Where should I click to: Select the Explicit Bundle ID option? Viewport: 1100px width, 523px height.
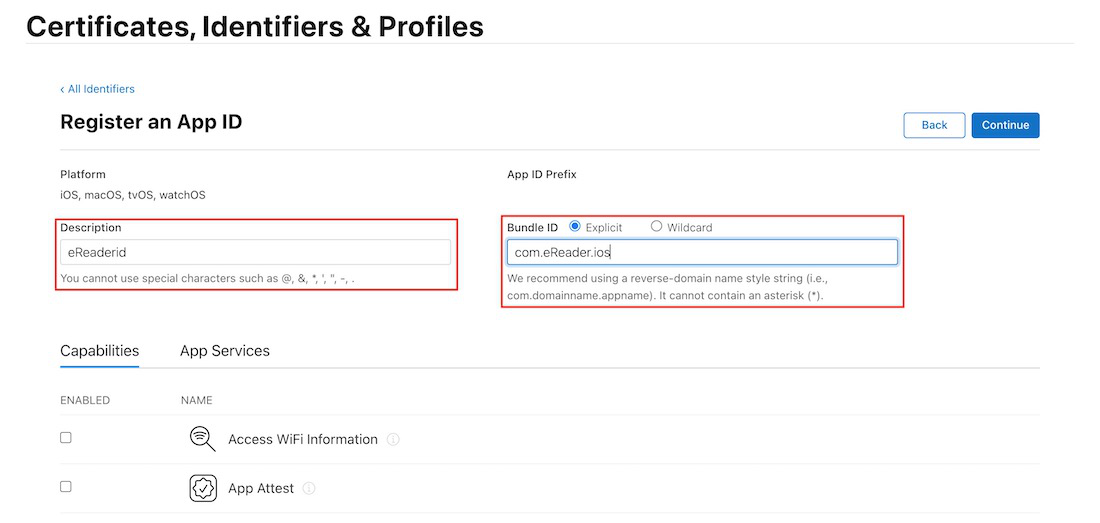[575, 227]
